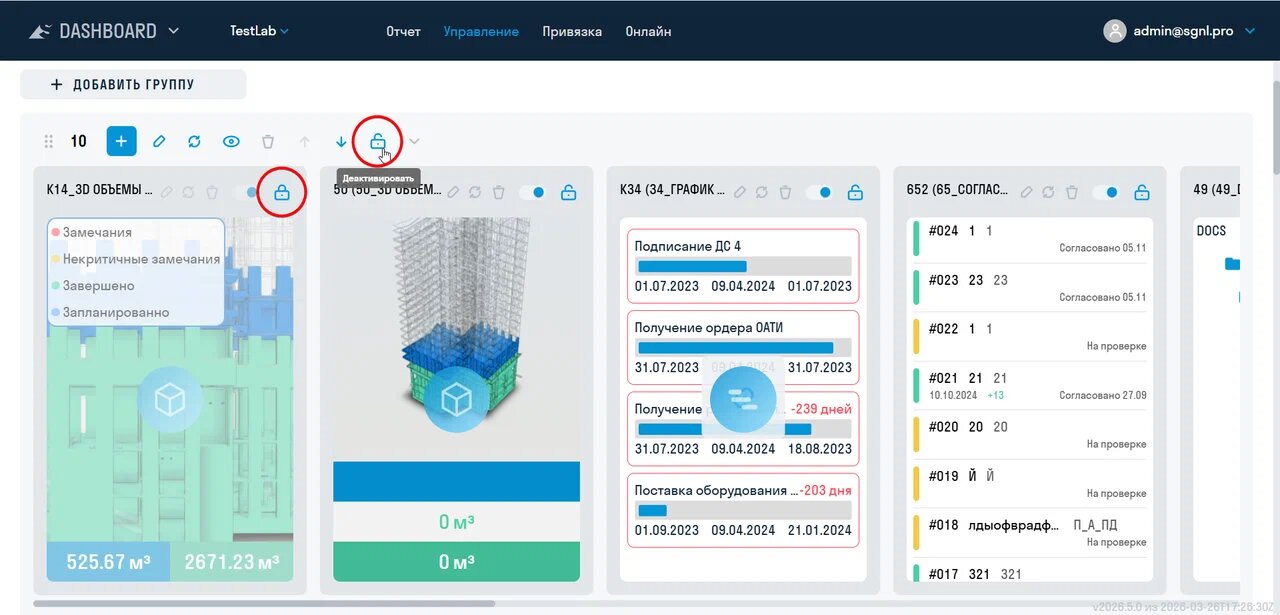Expand the group chevron next to unlock icon
1280x615 pixels.
(415, 142)
